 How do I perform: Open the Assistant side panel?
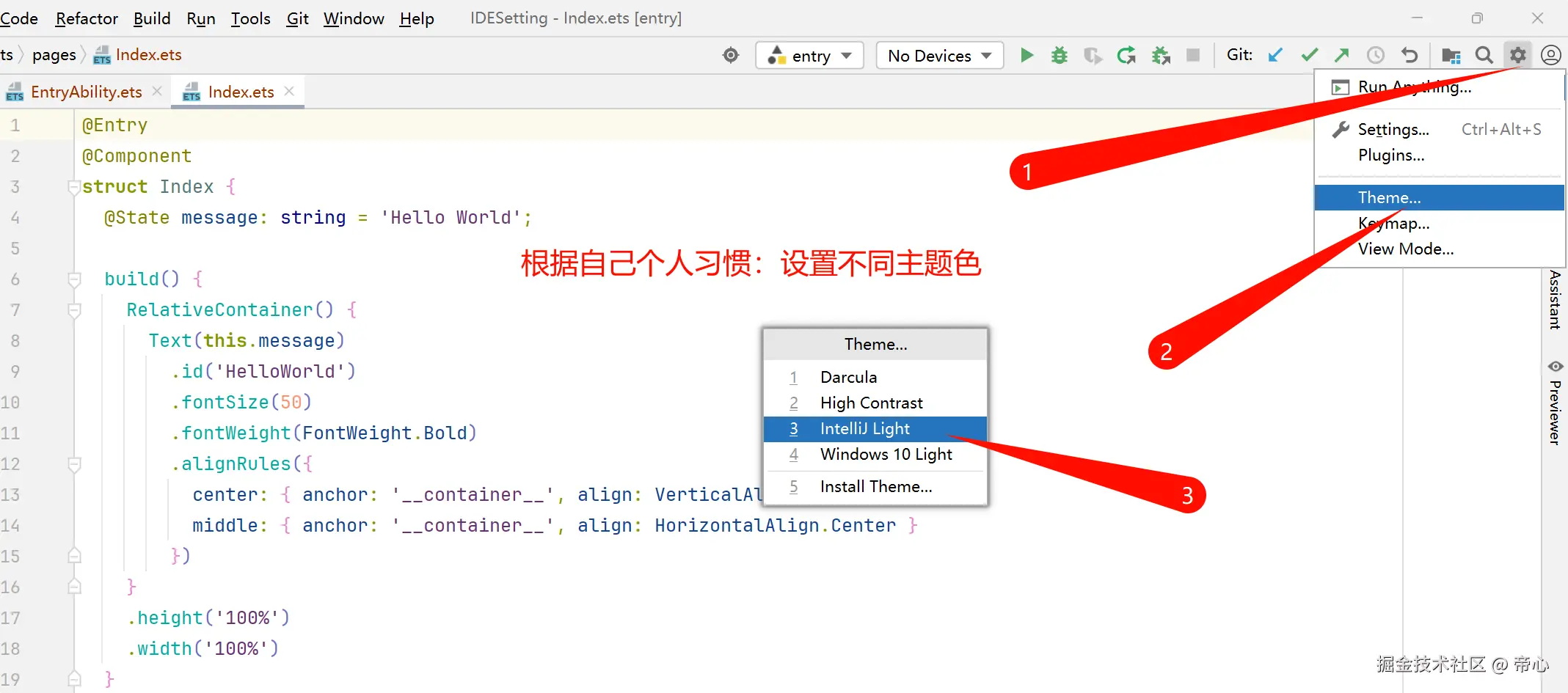tap(1555, 299)
